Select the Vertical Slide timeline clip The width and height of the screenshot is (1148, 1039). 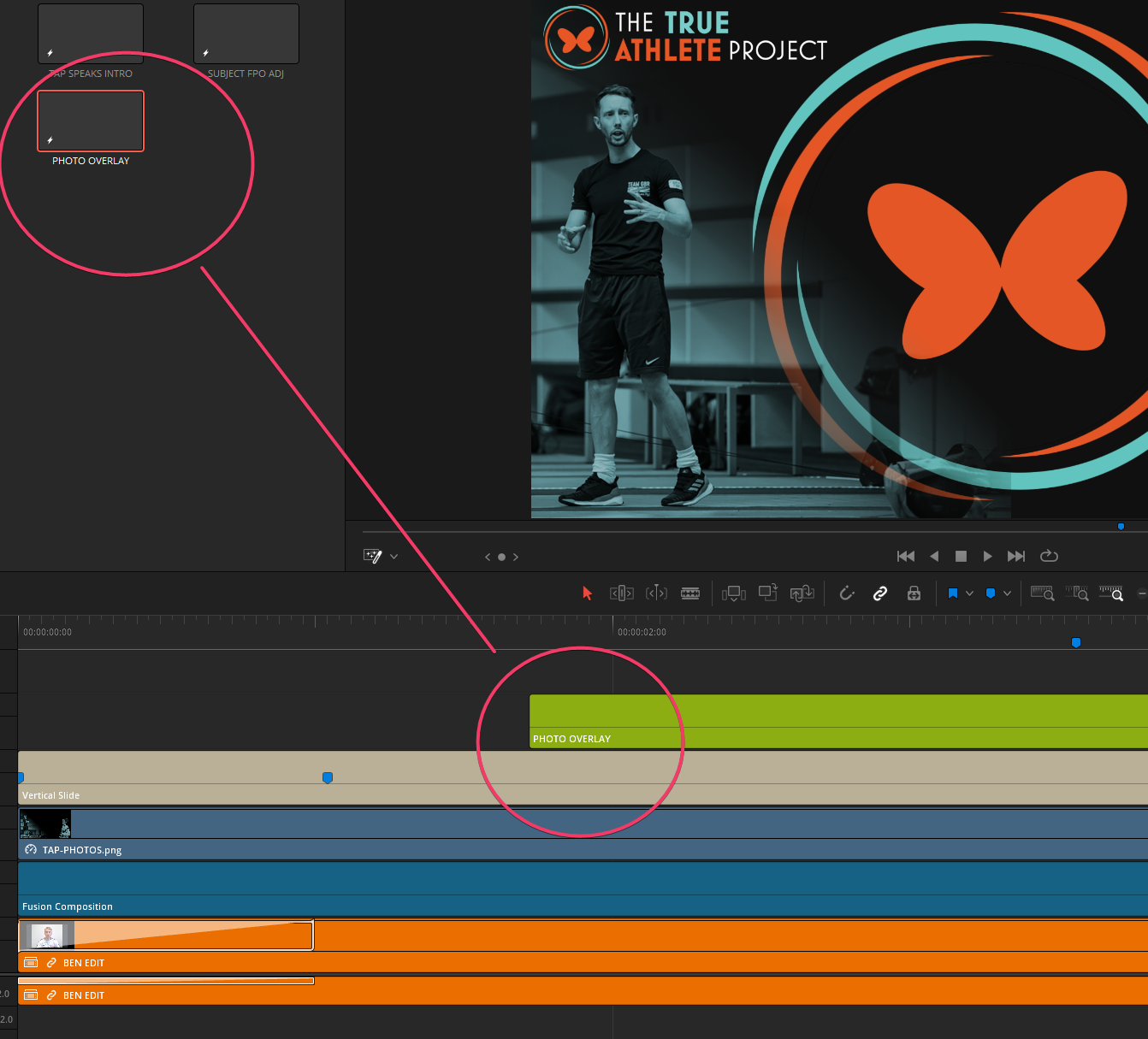point(583,778)
